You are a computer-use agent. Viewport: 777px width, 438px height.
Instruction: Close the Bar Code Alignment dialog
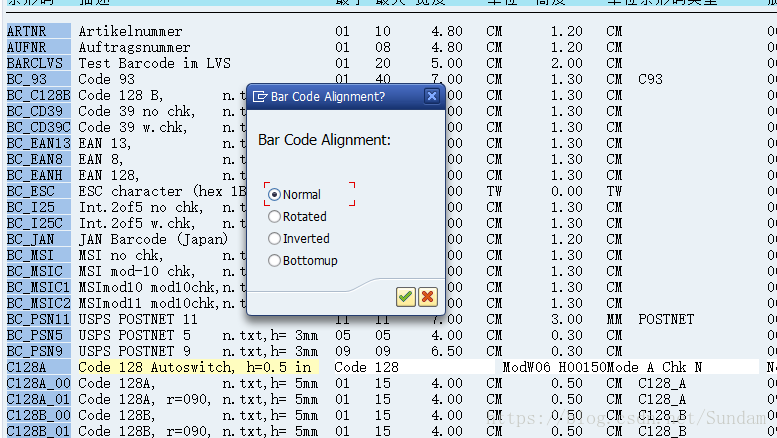432,96
